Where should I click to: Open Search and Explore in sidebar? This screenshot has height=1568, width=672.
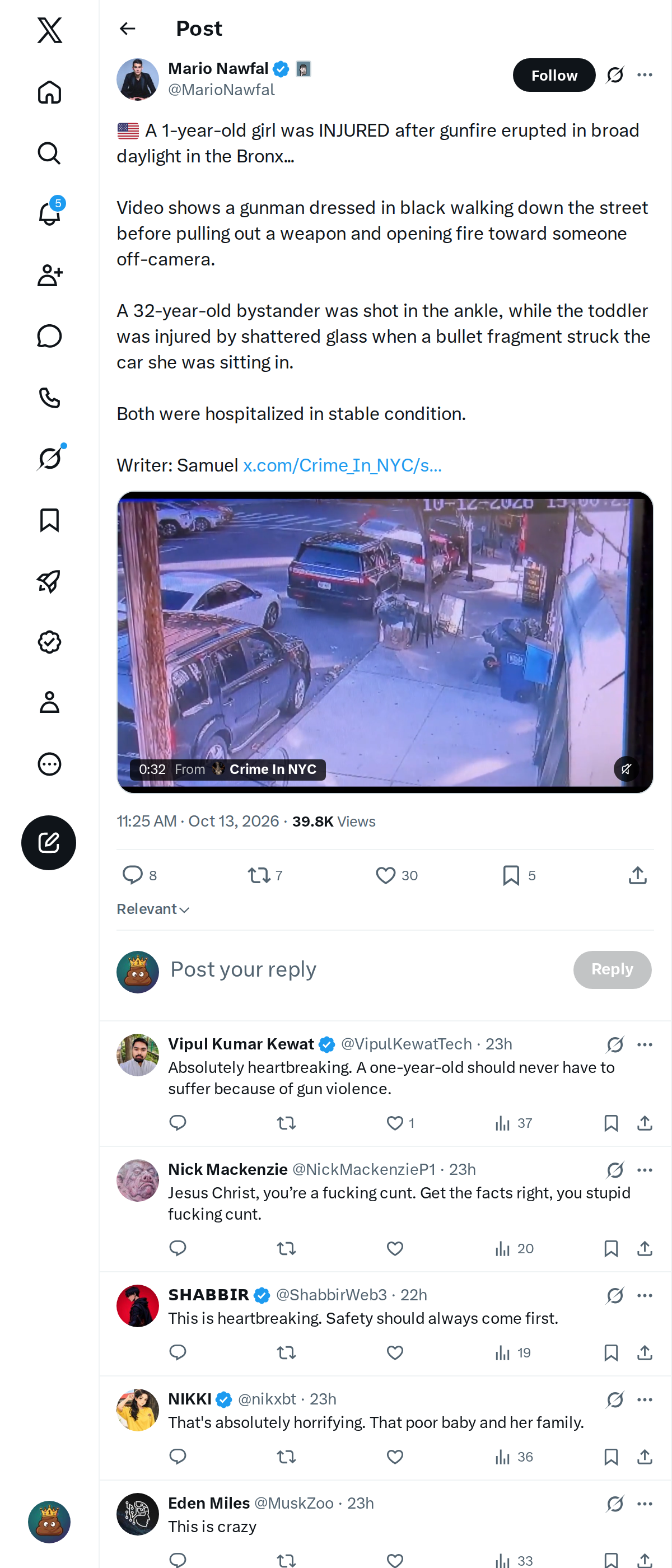(49, 153)
